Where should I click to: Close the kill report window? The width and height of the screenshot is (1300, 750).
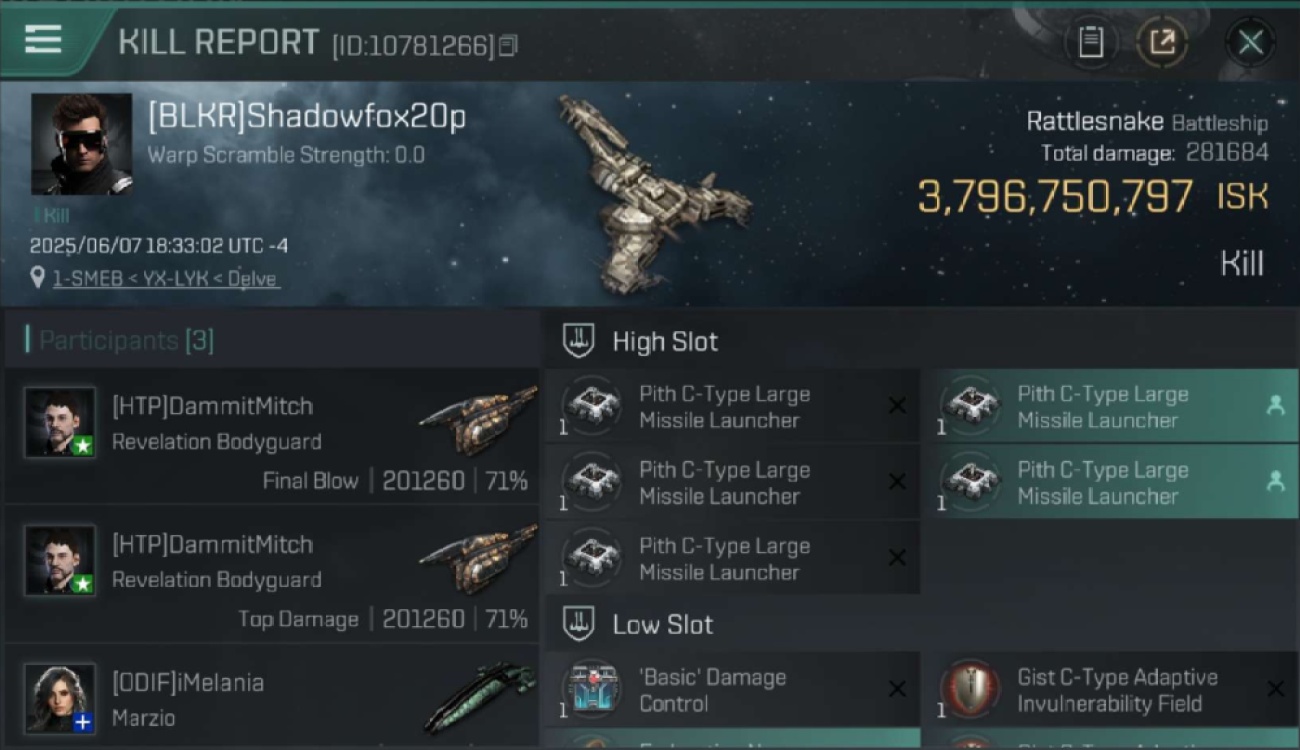(x=1250, y=42)
